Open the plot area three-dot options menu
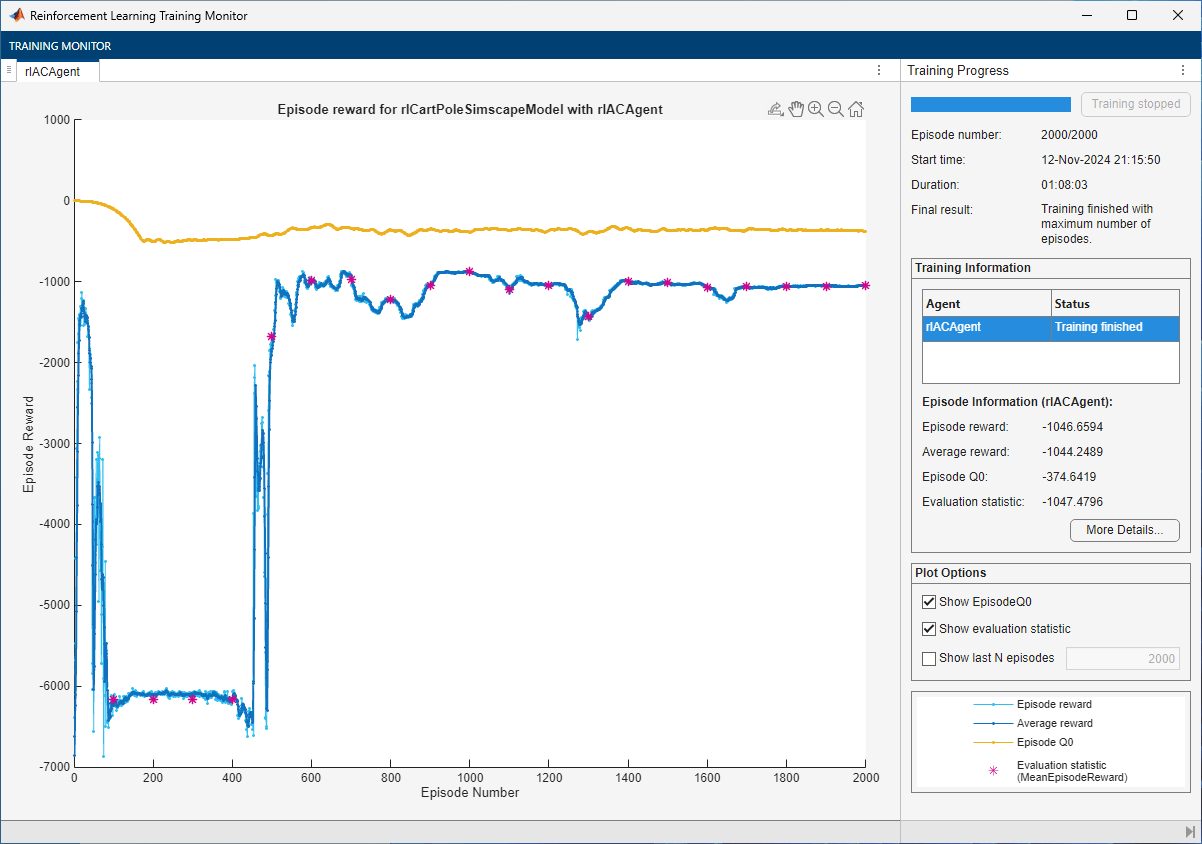 click(879, 70)
